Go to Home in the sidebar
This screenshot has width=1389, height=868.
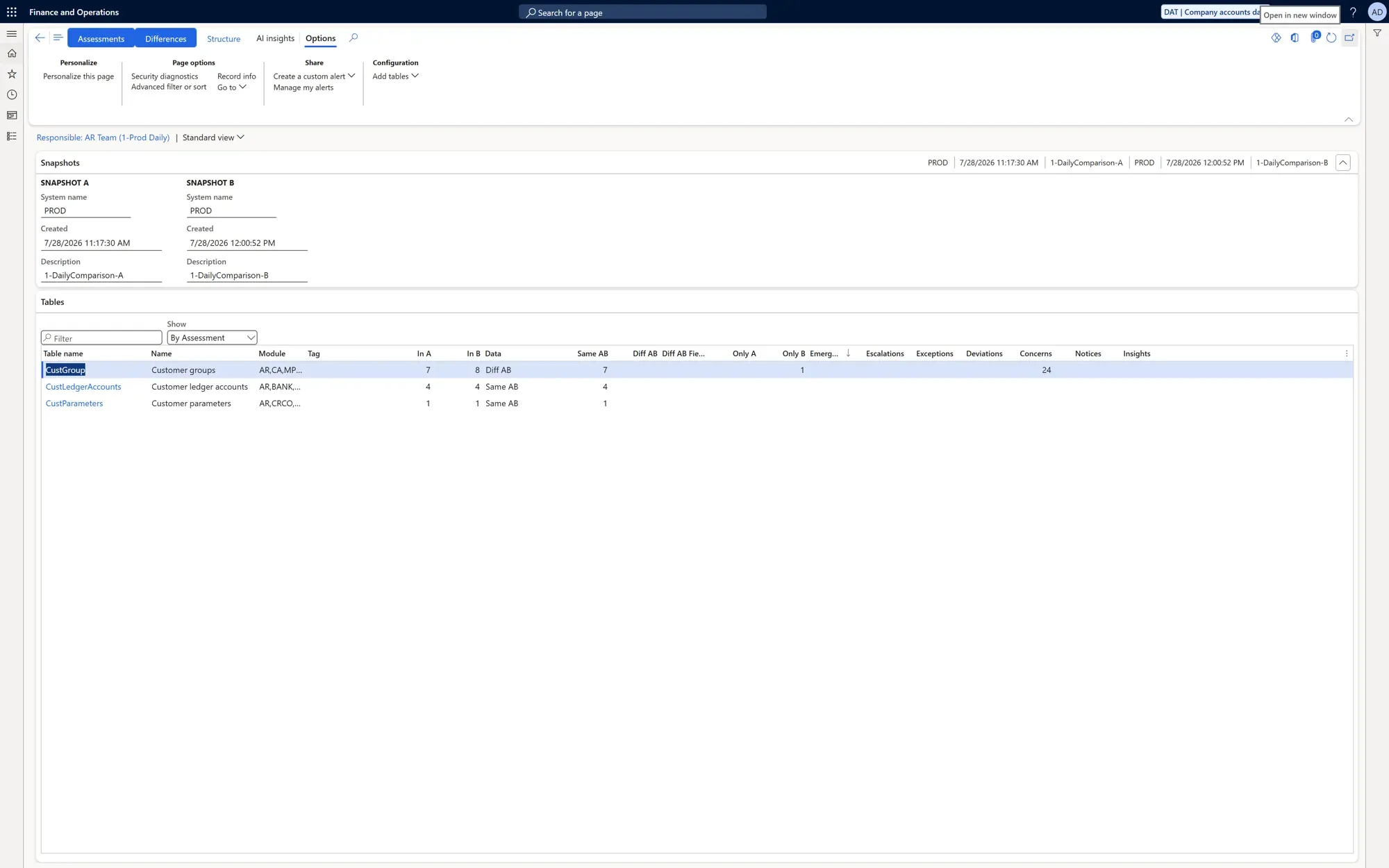[12, 53]
